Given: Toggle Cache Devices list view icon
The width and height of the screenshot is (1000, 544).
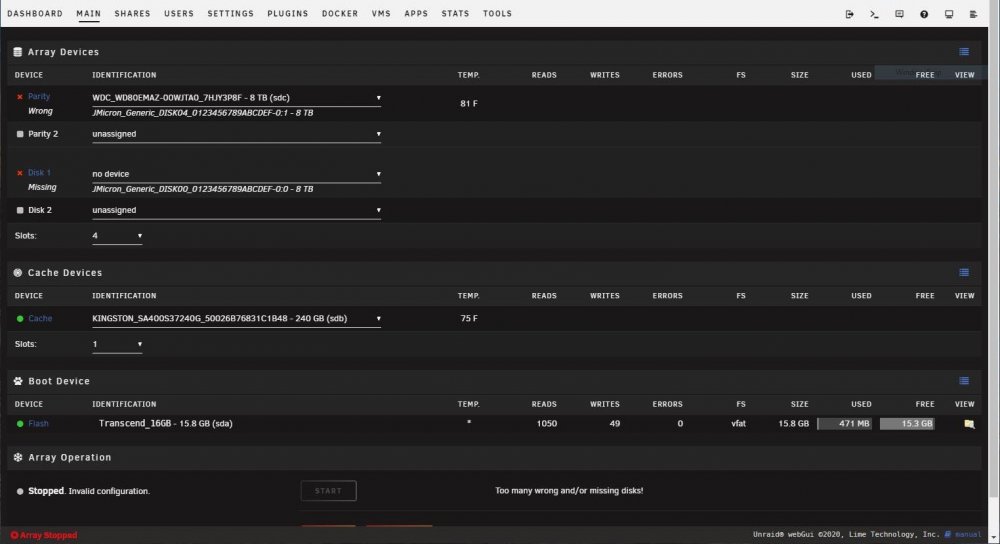Looking at the screenshot, I should [x=964, y=272].
